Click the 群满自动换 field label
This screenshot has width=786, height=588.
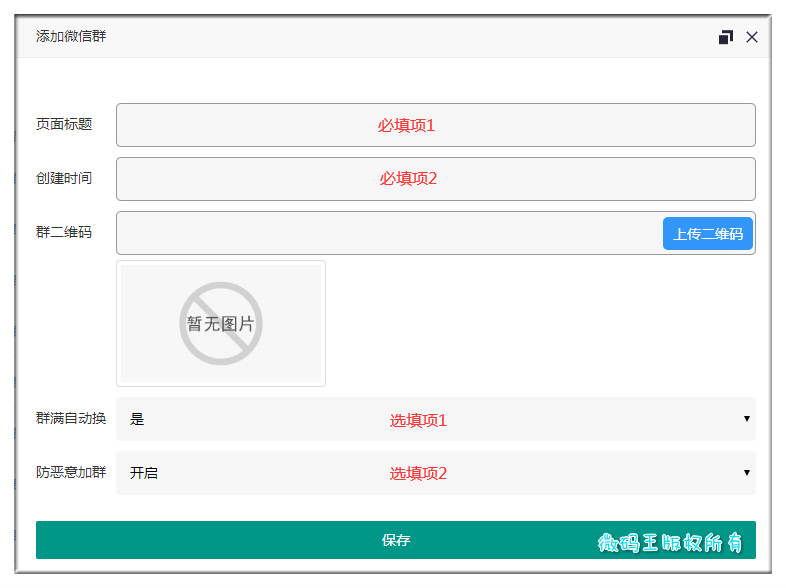[x=71, y=418]
